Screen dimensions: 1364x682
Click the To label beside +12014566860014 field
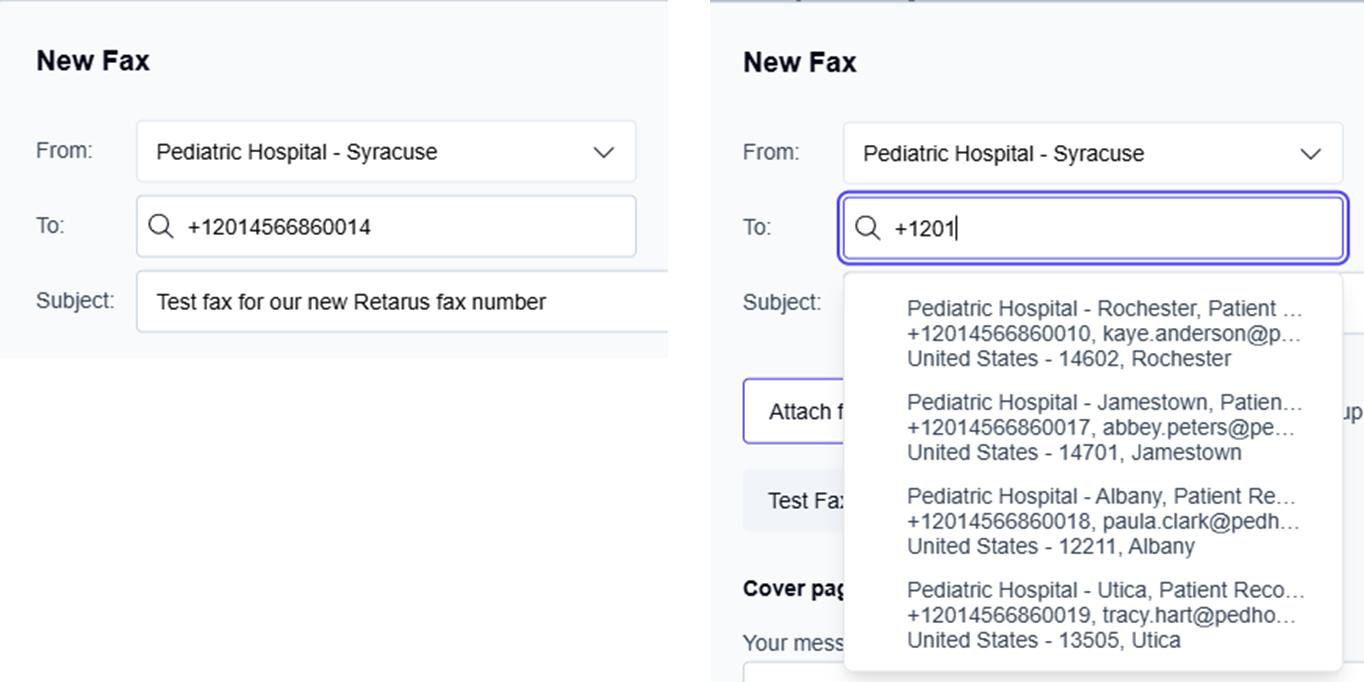(50, 226)
